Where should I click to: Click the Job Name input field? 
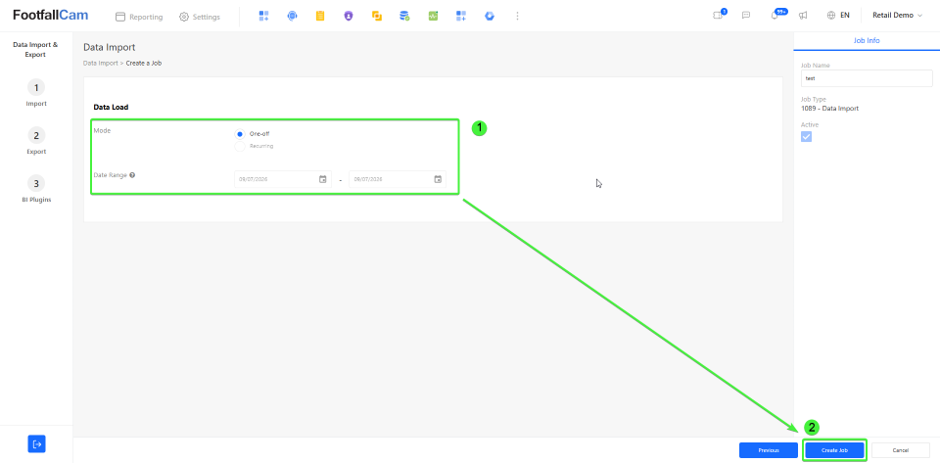[x=866, y=78]
